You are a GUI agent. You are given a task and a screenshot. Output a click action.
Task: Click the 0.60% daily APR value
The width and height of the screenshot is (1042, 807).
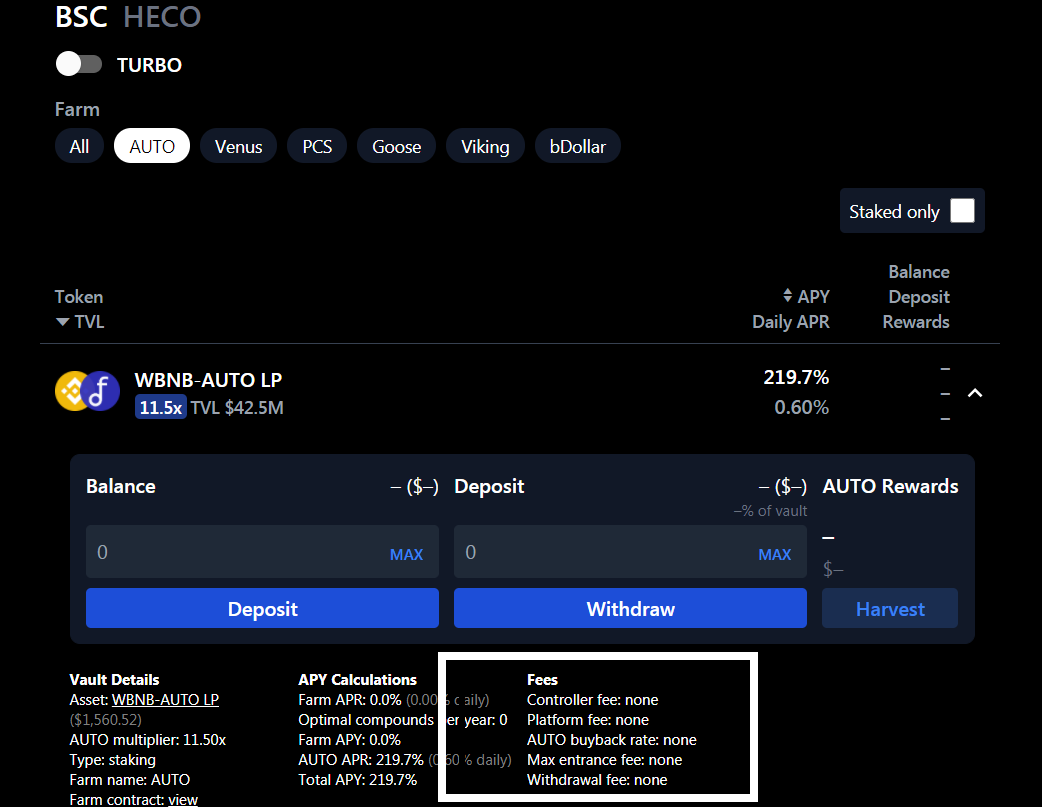click(801, 407)
